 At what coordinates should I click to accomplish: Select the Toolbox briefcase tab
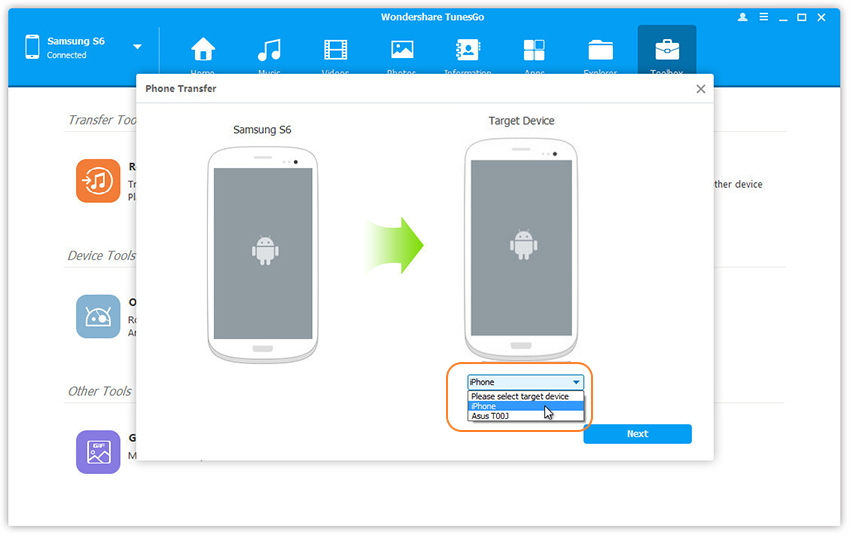tap(666, 50)
